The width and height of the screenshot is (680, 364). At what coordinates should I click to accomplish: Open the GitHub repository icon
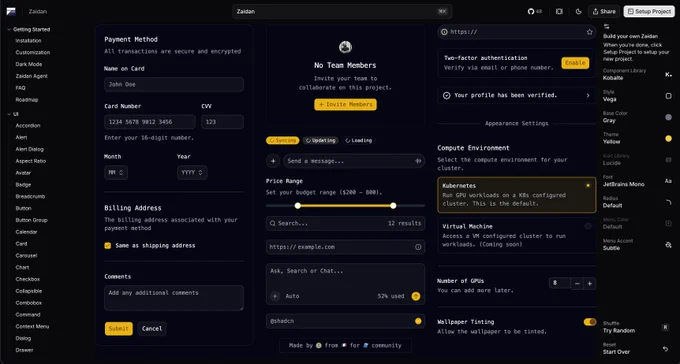531,12
